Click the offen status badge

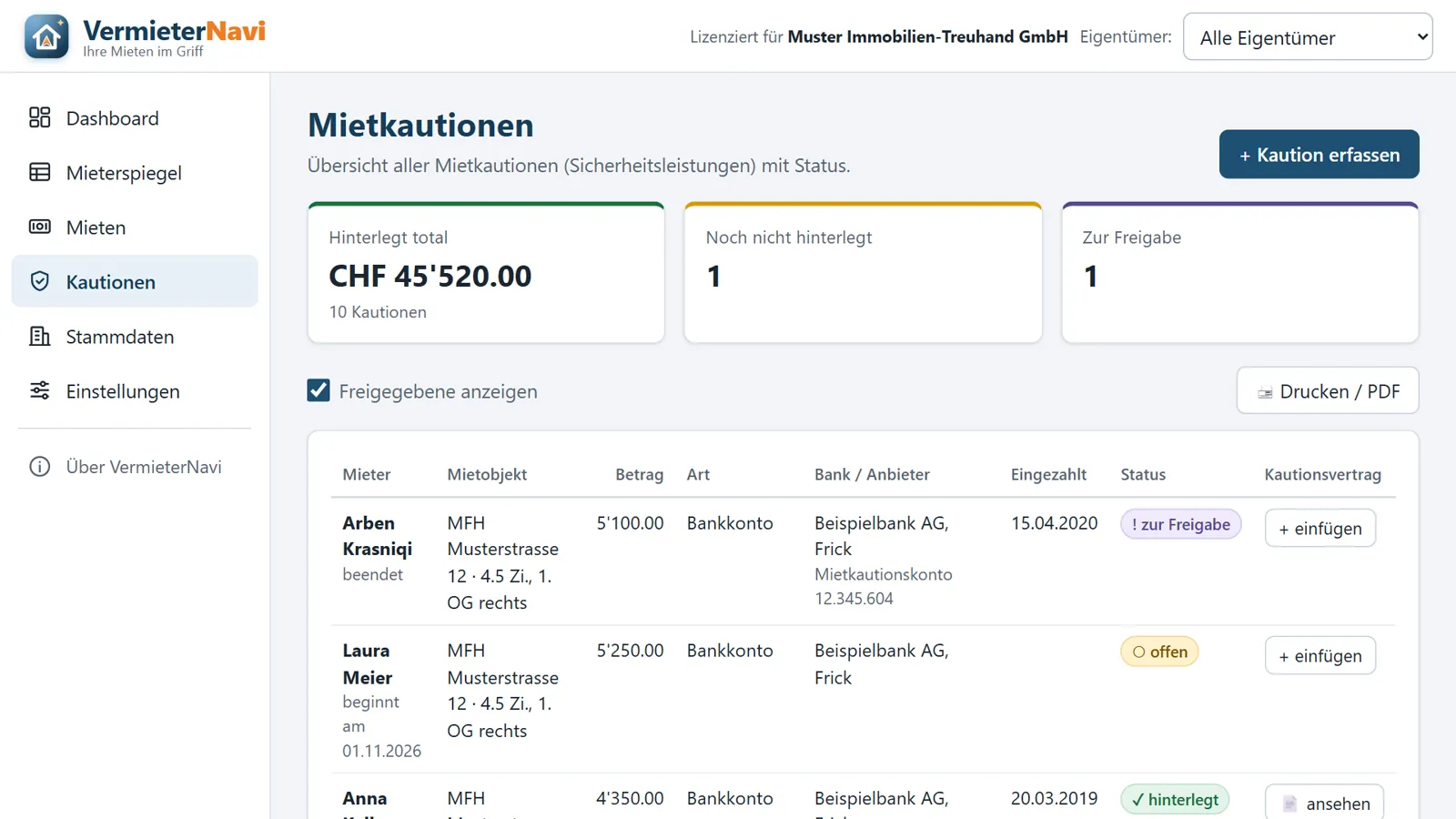point(1159,652)
